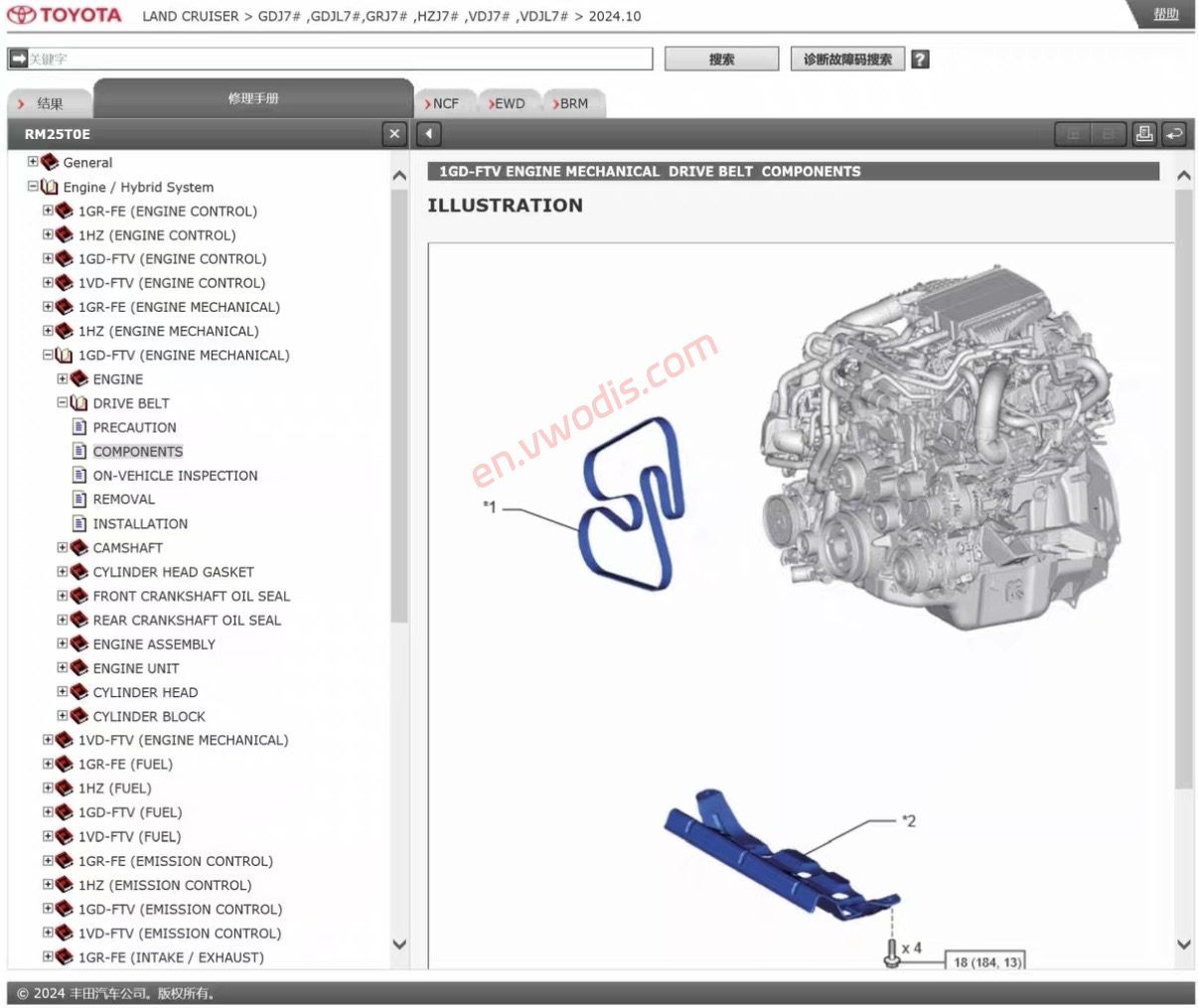Viewport: 1198px width, 1008px height.
Task: Click the 搜索 search button
Action: point(721,60)
